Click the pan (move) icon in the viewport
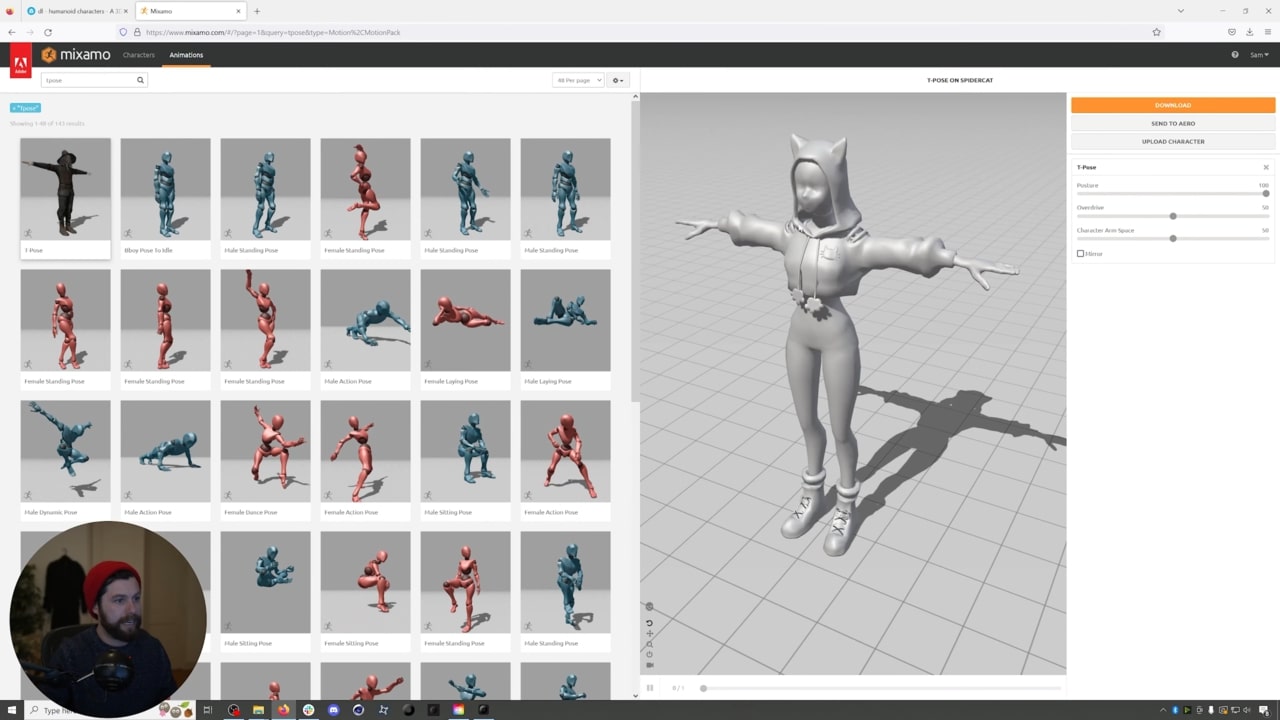This screenshot has height=720, width=1280. coord(649,634)
